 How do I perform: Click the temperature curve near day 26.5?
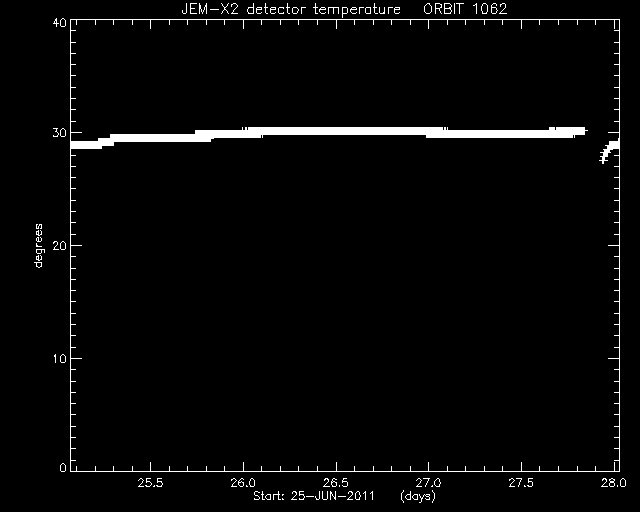336,131
